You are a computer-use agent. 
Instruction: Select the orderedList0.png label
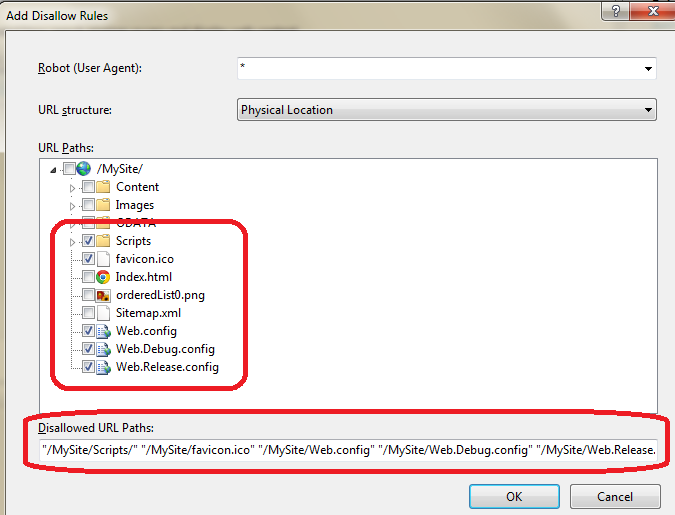[160, 295]
